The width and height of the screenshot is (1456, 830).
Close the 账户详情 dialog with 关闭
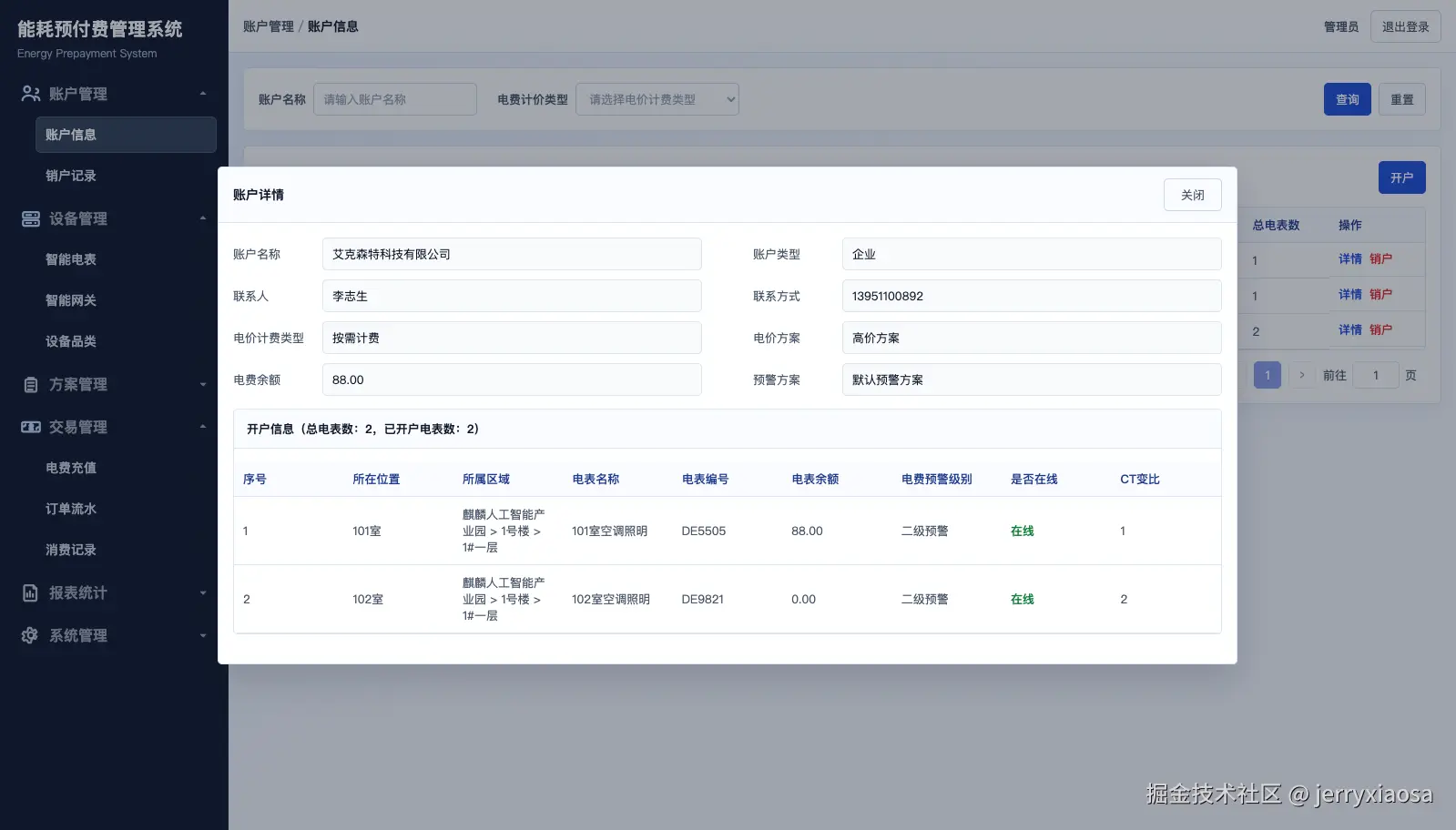(1192, 195)
